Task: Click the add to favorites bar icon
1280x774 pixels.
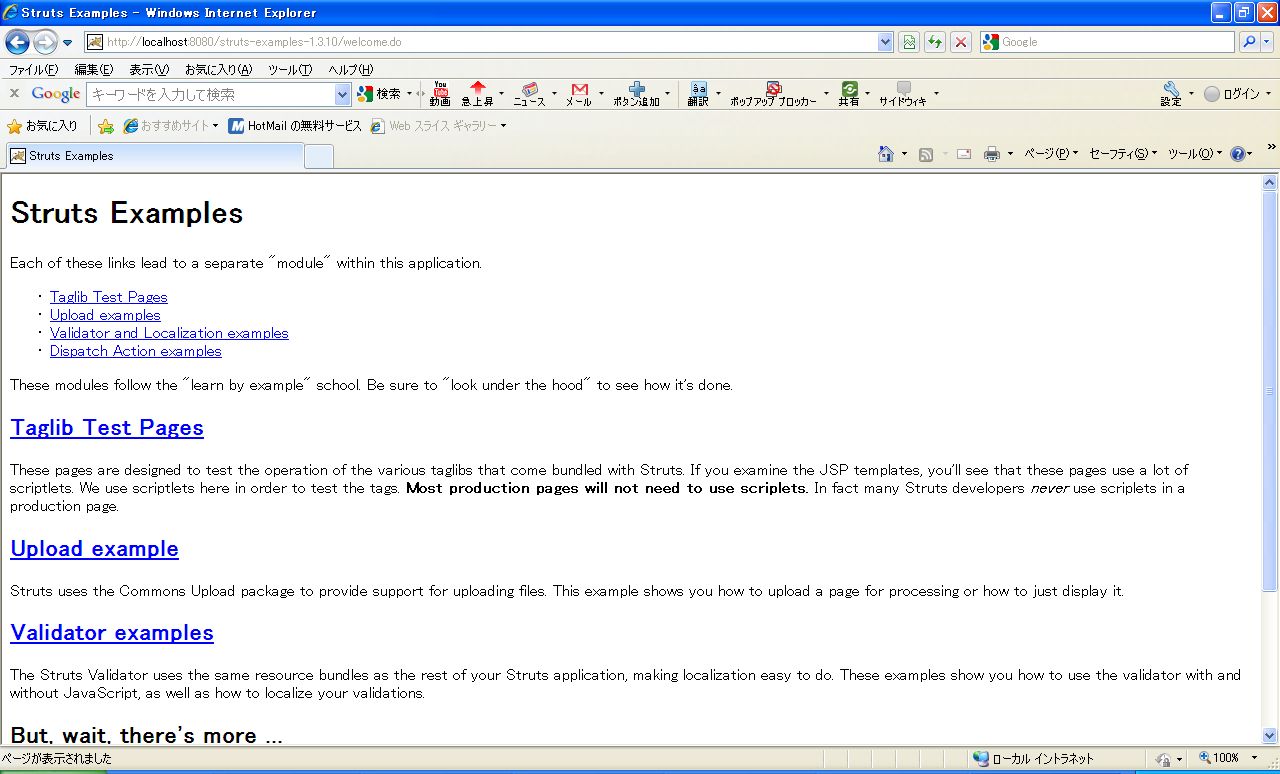Action: pos(105,126)
